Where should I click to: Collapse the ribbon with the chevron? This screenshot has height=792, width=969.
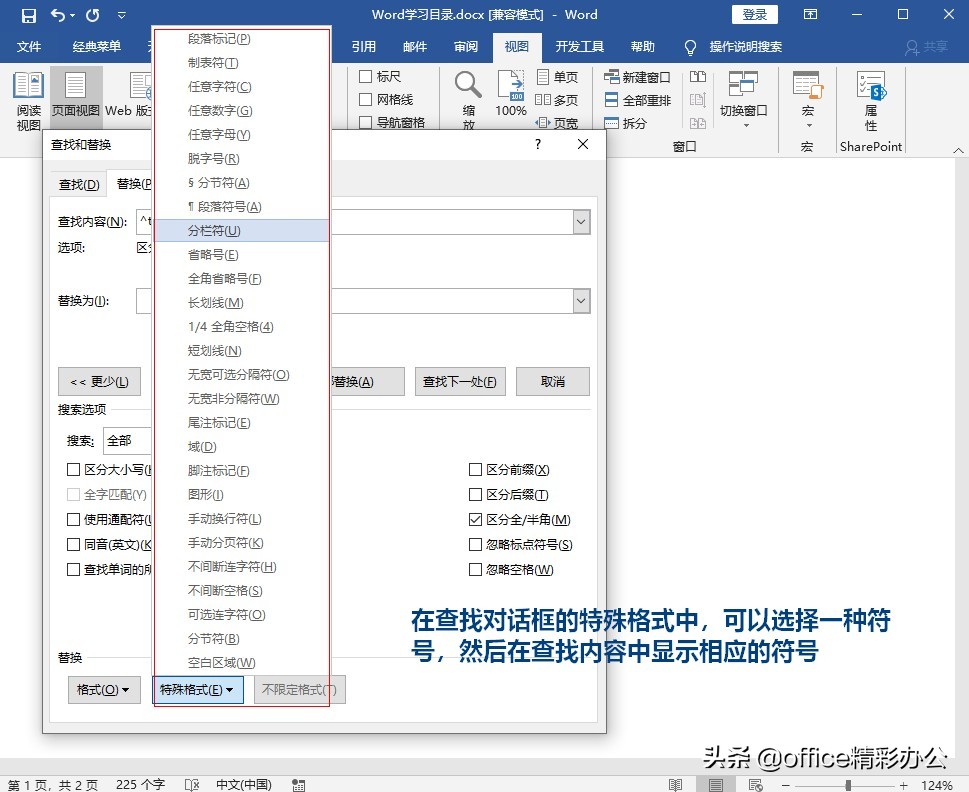click(x=958, y=150)
